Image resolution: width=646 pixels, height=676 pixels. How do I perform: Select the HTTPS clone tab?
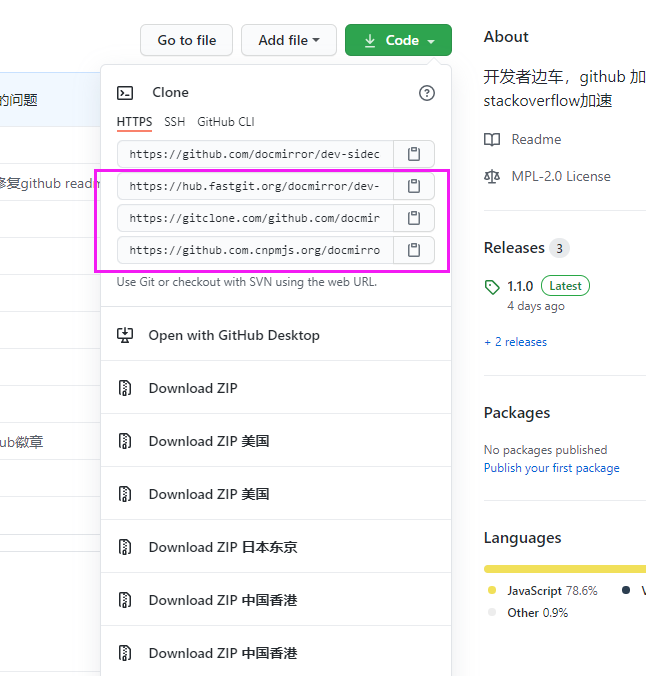[x=134, y=122]
